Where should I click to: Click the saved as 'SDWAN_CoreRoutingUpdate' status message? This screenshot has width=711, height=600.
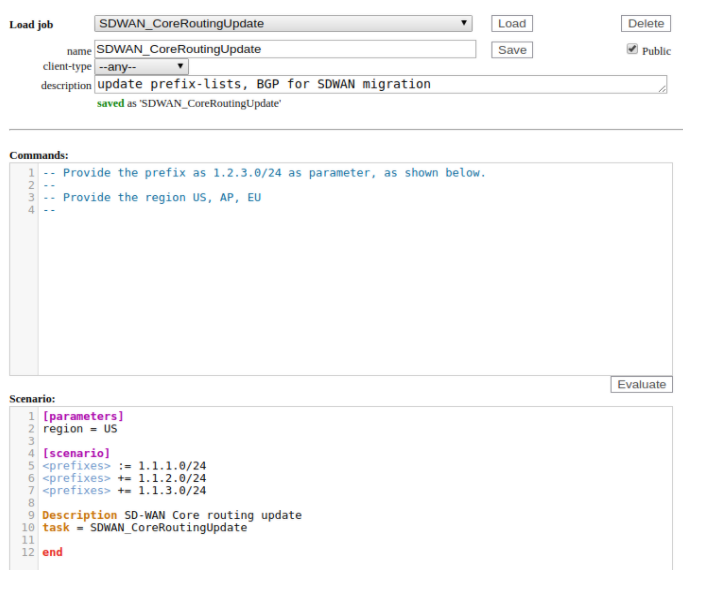(189, 103)
